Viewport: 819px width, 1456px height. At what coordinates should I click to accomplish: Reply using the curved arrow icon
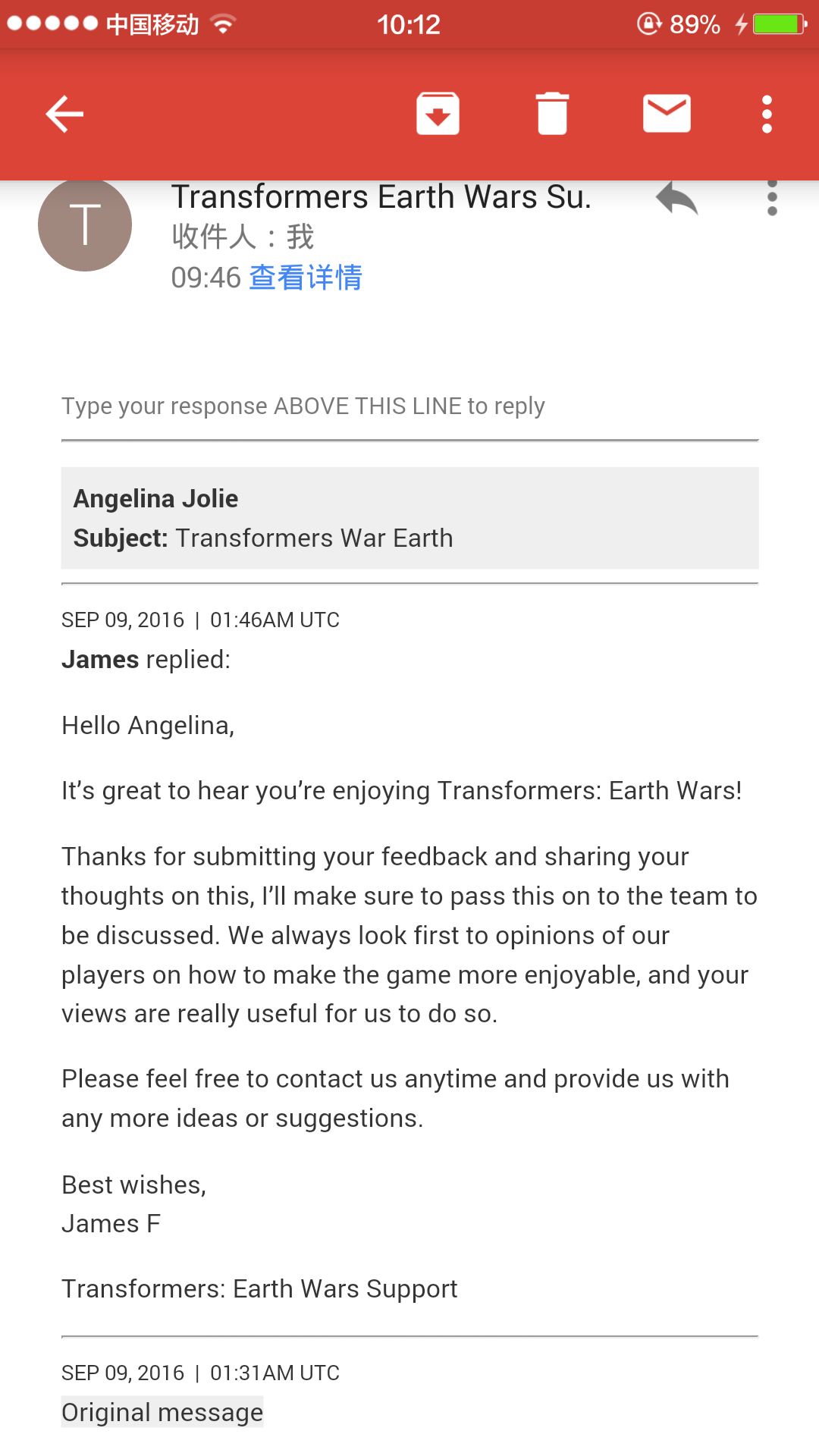point(676,199)
